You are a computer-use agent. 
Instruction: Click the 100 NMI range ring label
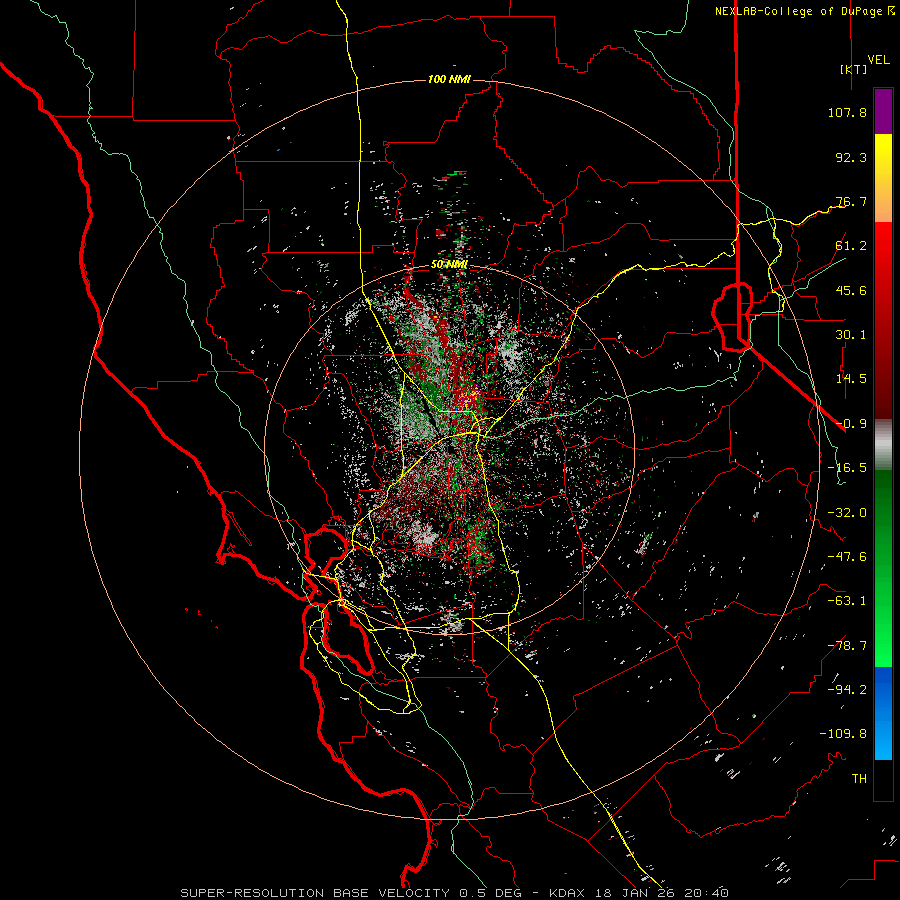tap(449, 79)
